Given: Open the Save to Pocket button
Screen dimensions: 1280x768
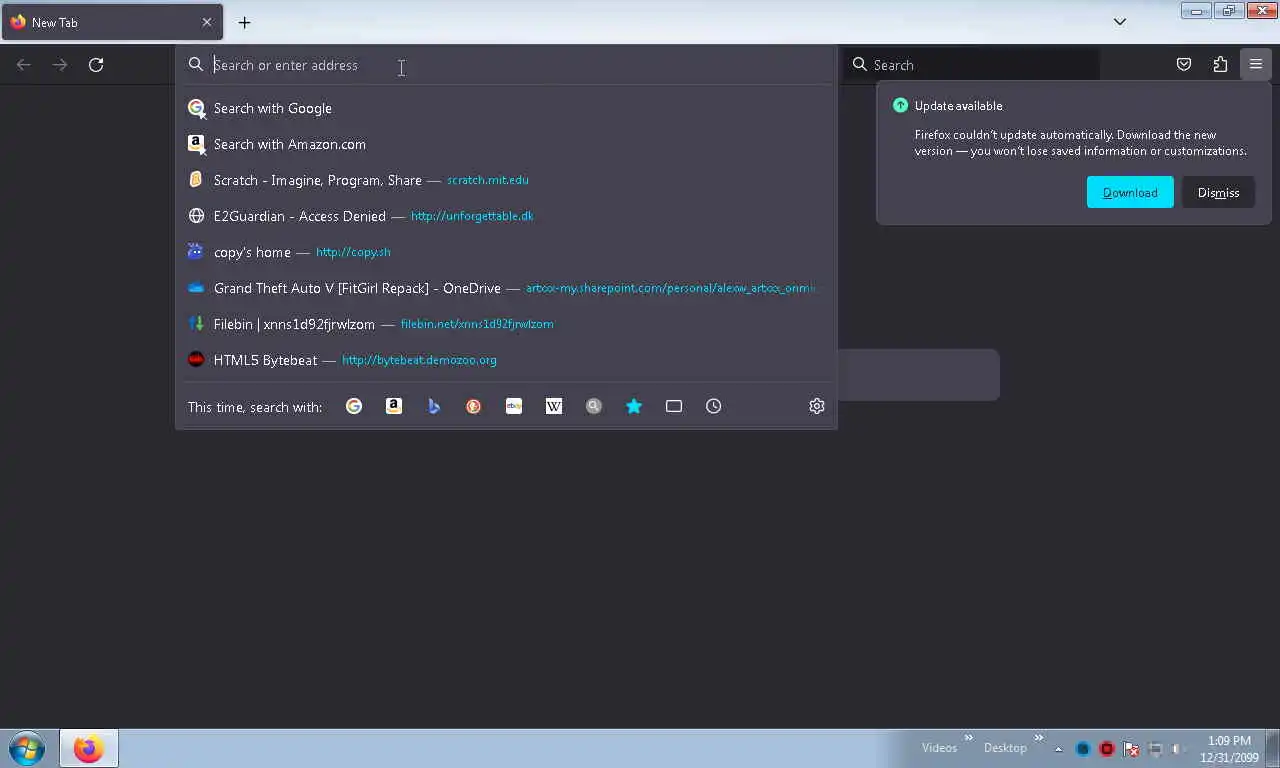Looking at the screenshot, I should 1184,65.
